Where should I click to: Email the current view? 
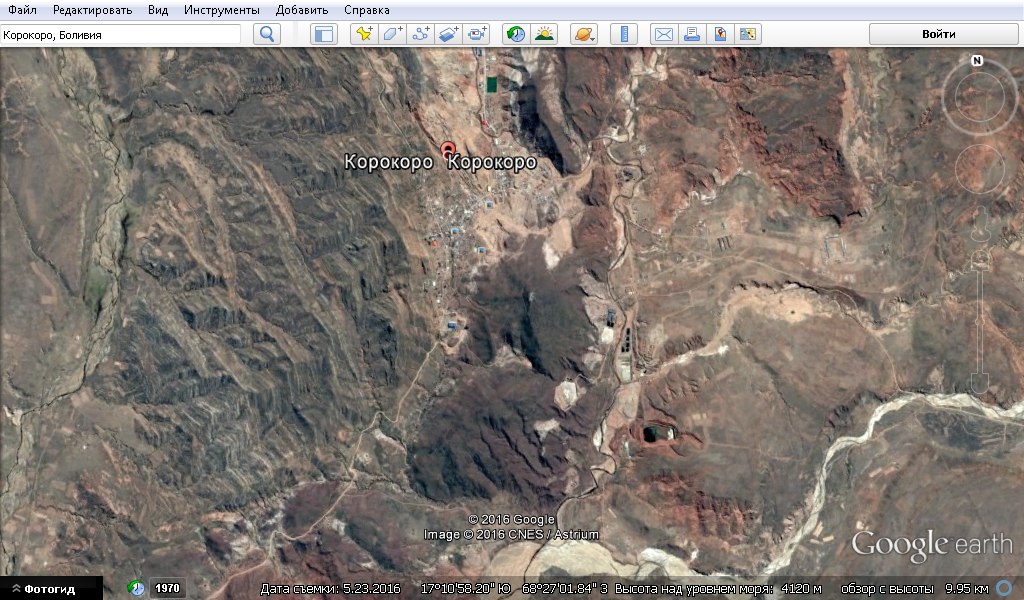click(664, 34)
